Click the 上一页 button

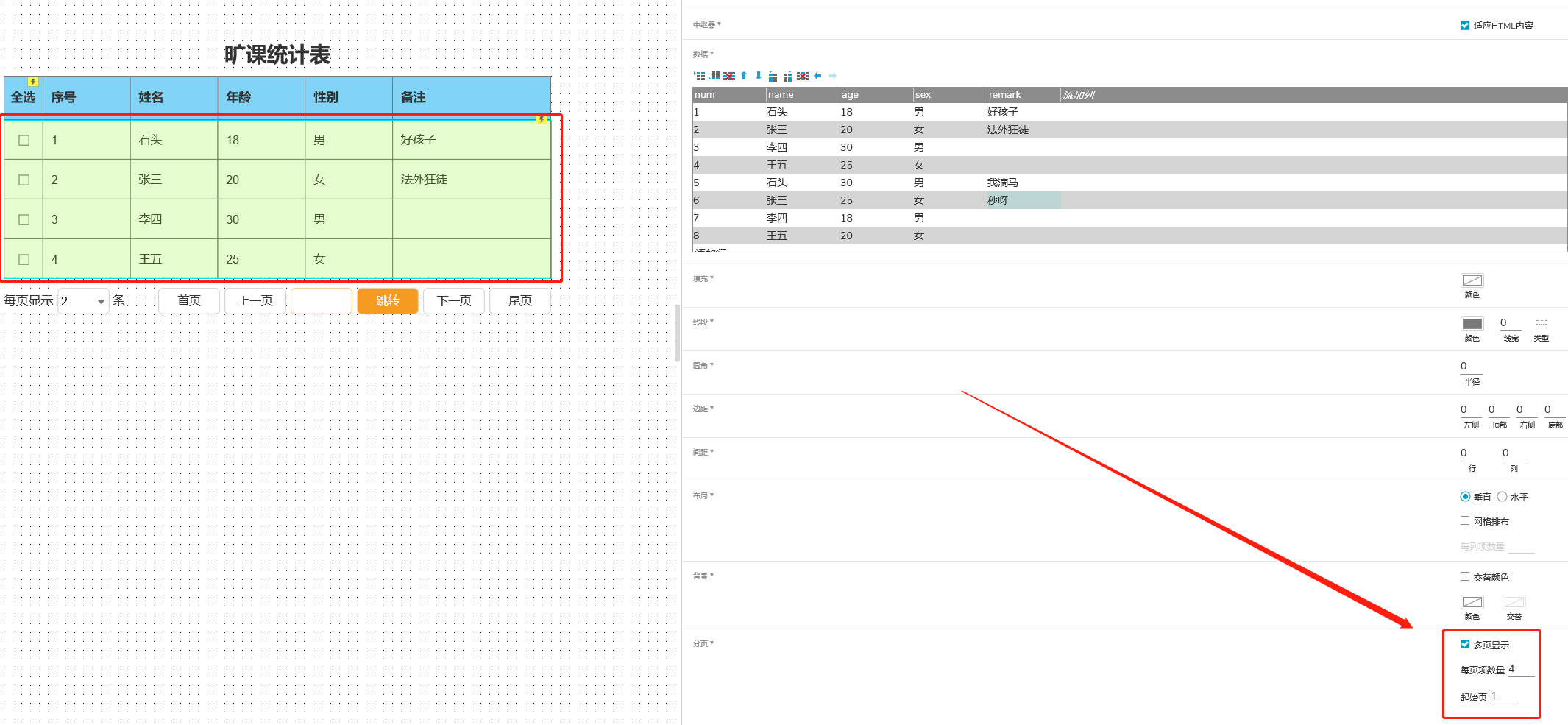[255, 301]
